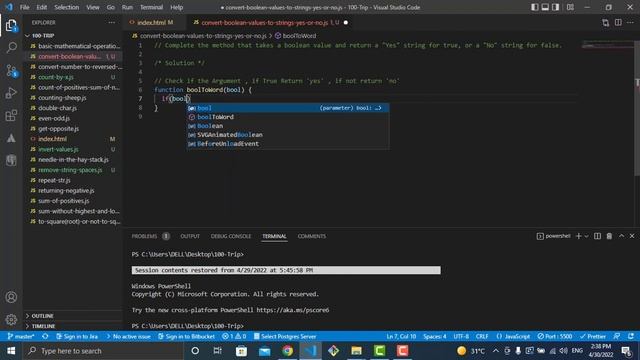Change encoding via UTF-8

[x=461, y=336]
